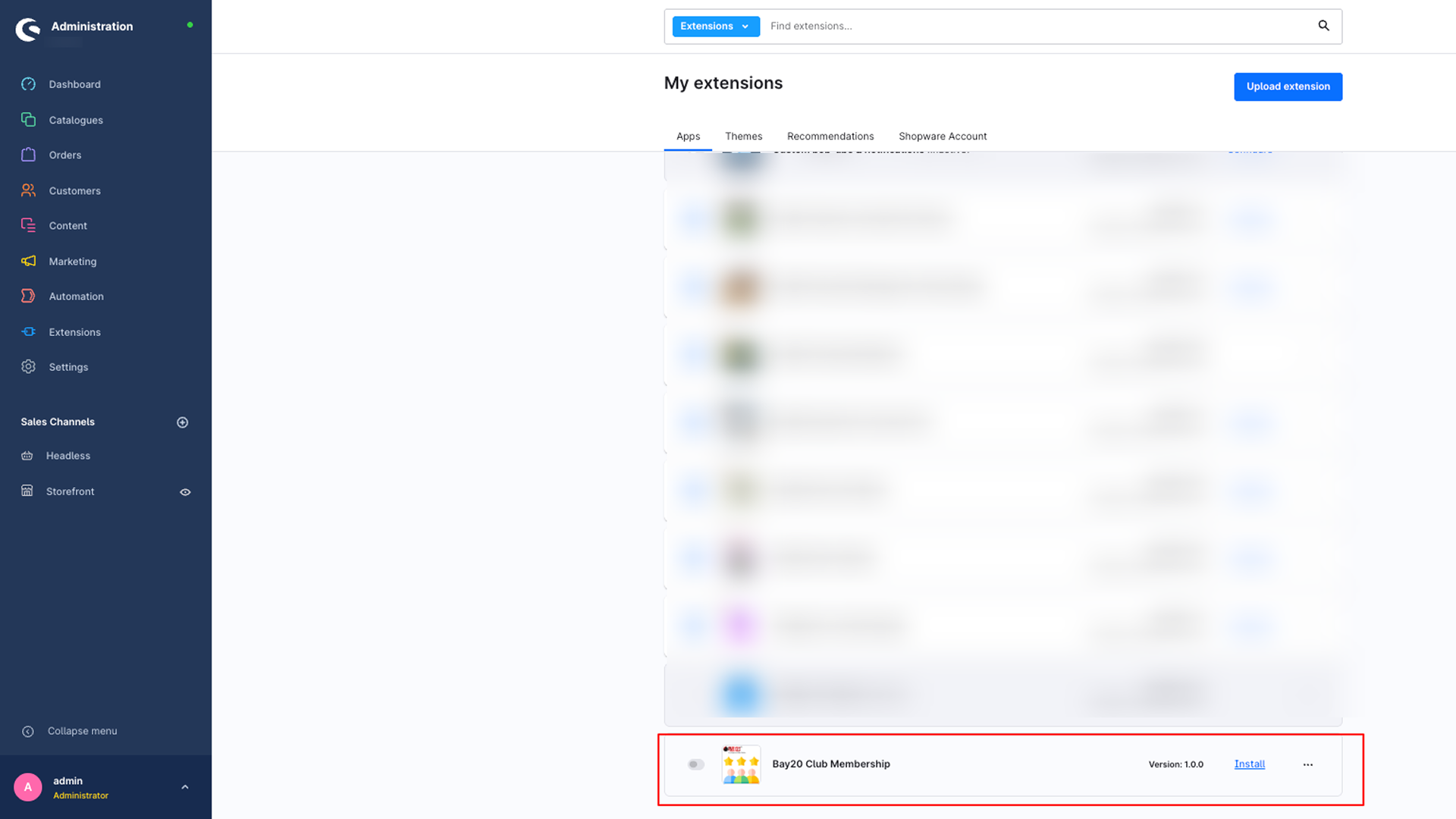The width and height of the screenshot is (1456, 819).
Task: Switch to the Themes tab
Action: tap(743, 136)
